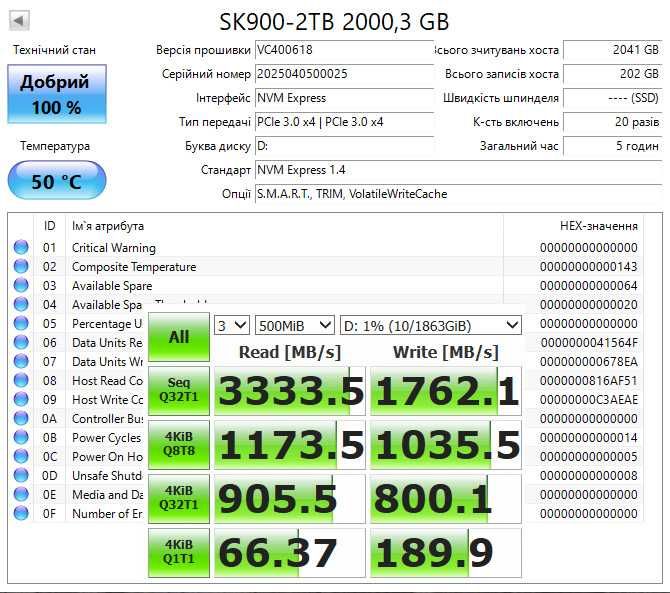Screen dimensions: 670x593
Task: Click the status circle for attribute ID 07
Action: (x=21, y=361)
